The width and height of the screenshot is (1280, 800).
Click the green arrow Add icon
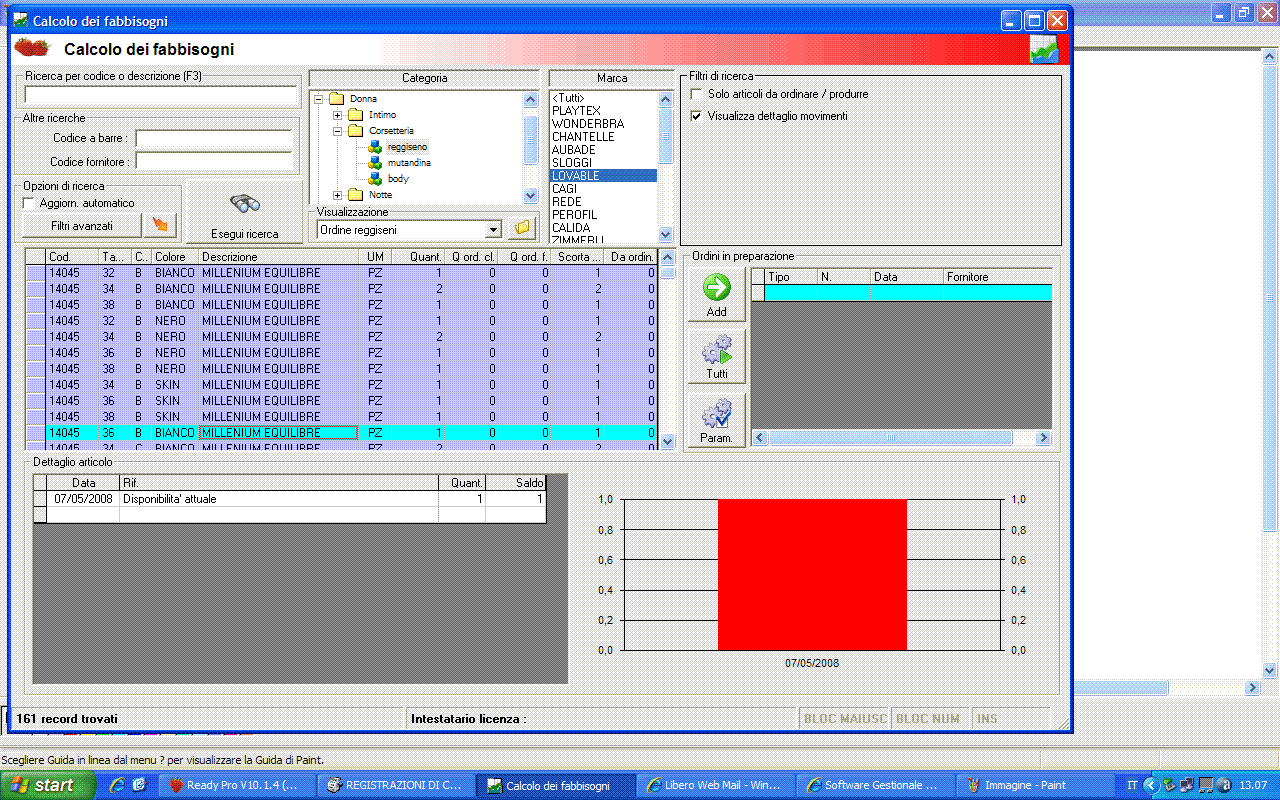tap(716, 288)
